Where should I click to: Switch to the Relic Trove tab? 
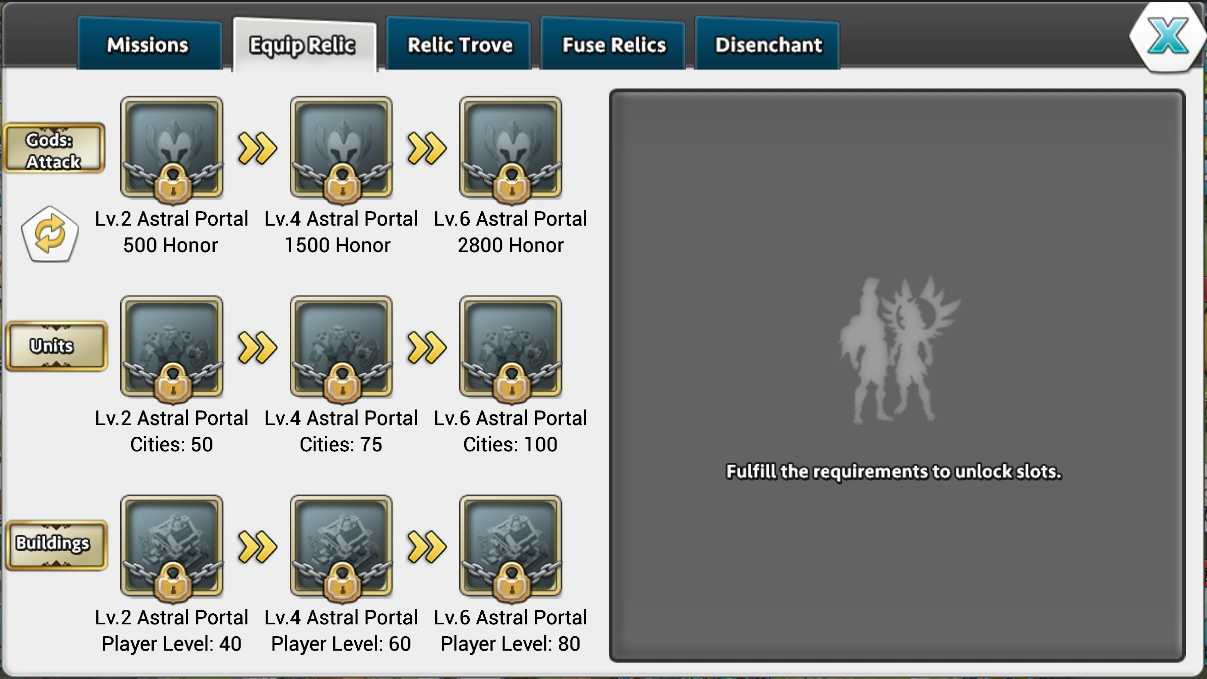click(x=460, y=45)
